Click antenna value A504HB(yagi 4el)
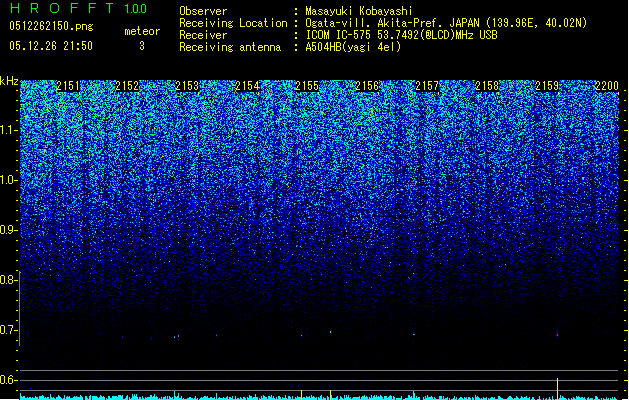 [353, 47]
